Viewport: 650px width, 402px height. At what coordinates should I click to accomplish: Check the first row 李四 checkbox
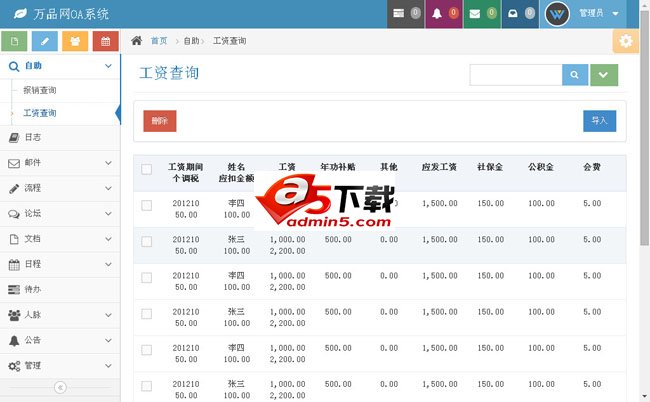pos(146,206)
